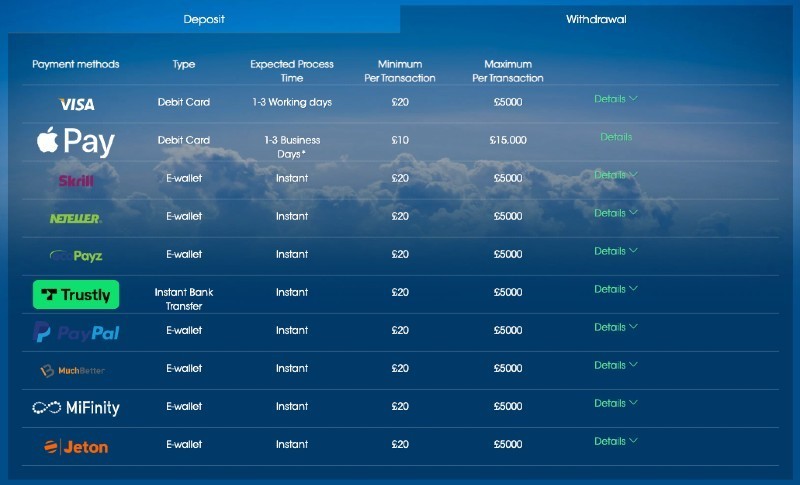Viewport: 800px width, 485px height.
Task: Click 'Instant' process time in Jeton row
Action: tap(292, 444)
